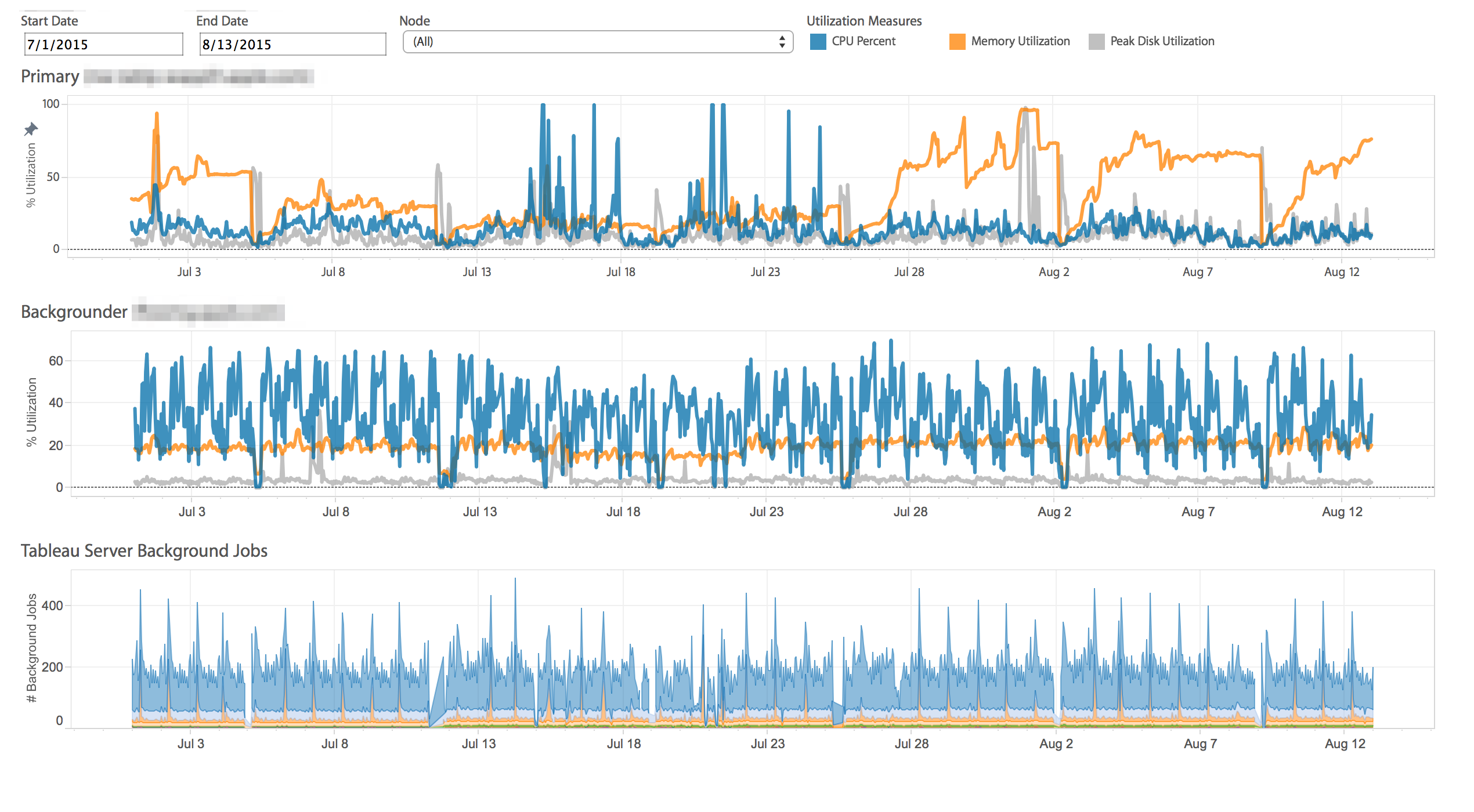Image resolution: width=1474 pixels, height=812 pixels.
Task: Click the orange Memory Utilization swatch
Action: [x=957, y=42]
